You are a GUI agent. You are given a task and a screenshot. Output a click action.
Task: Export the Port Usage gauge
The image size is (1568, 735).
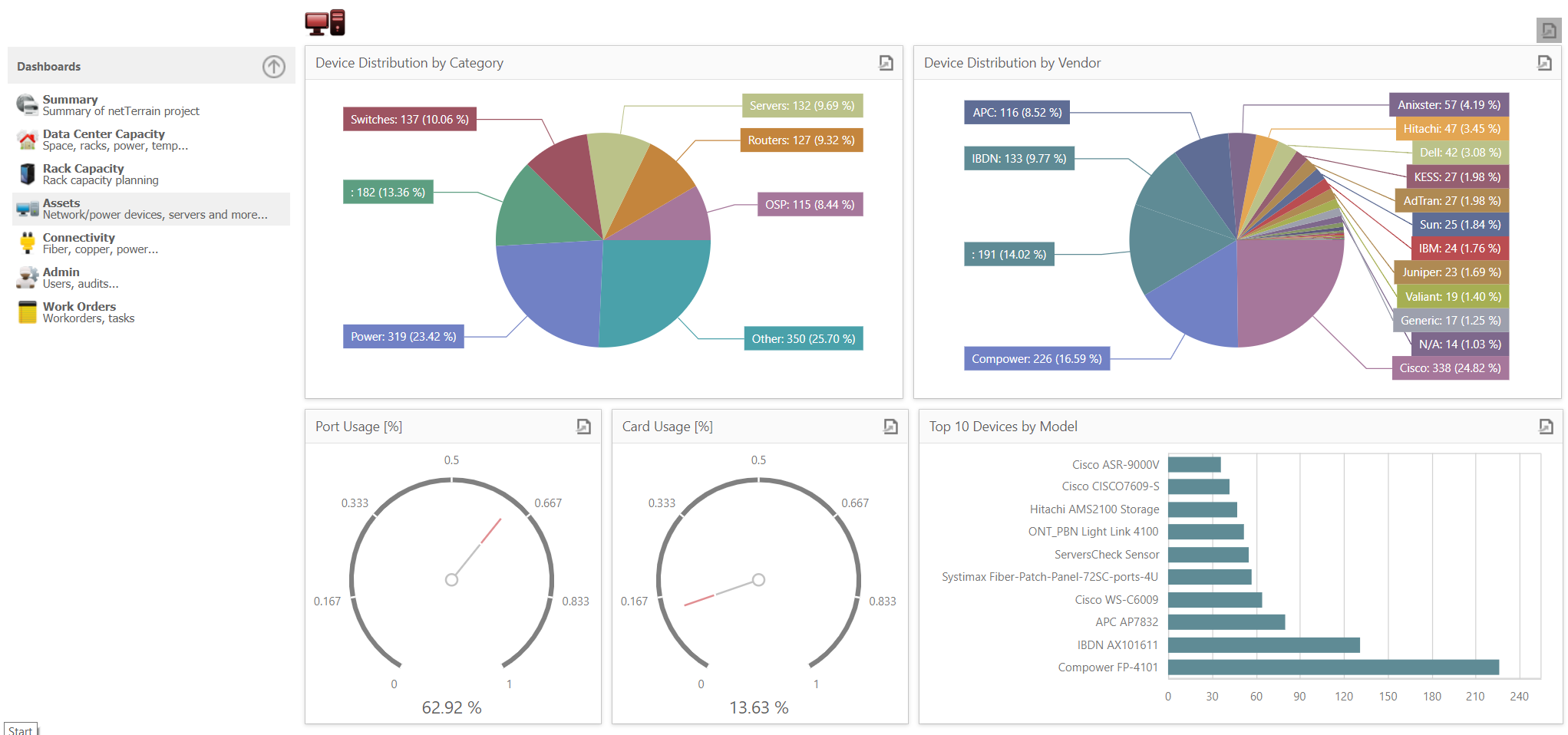(x=583, y=427)
